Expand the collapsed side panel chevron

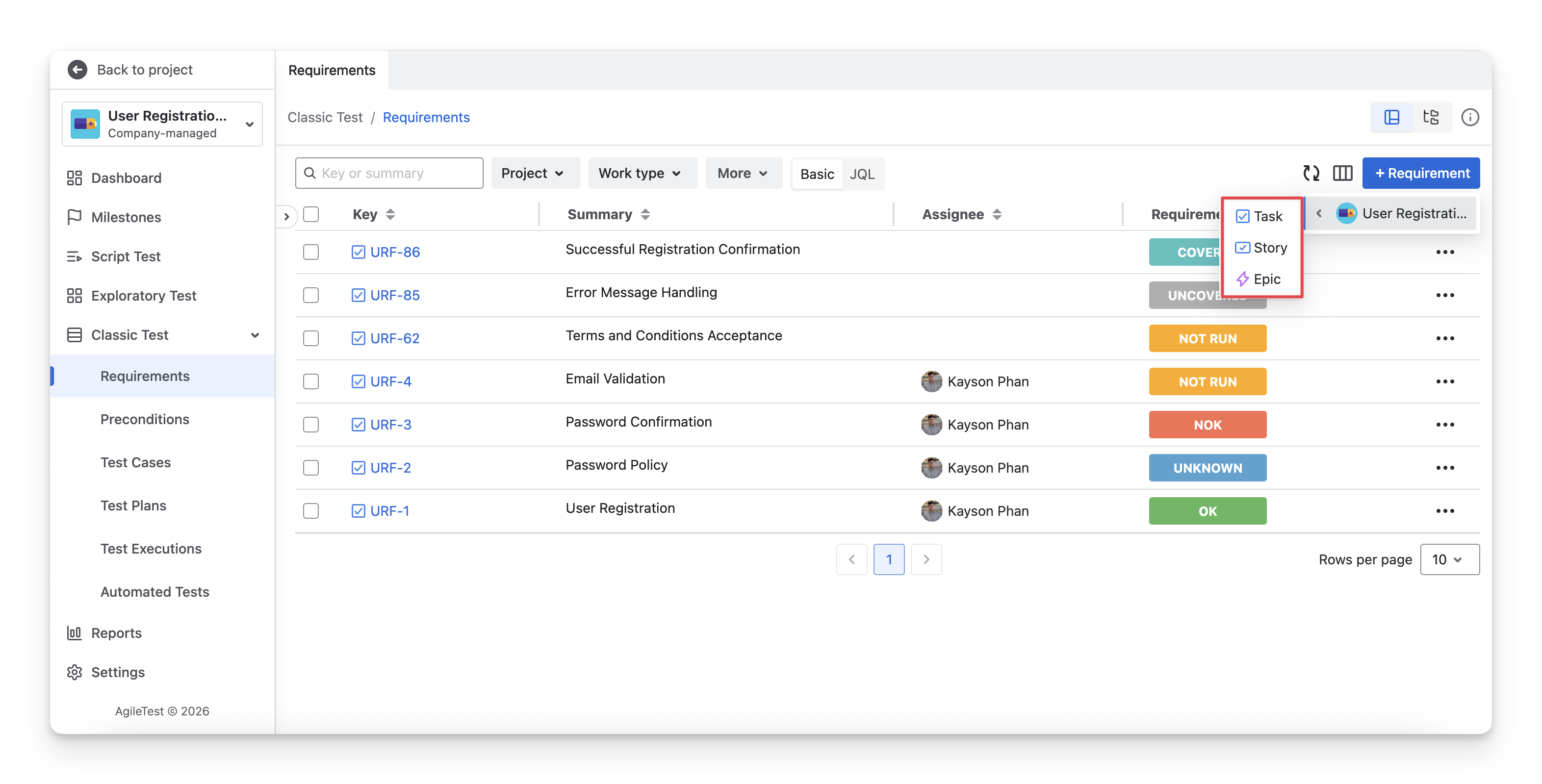click(286, 216)
